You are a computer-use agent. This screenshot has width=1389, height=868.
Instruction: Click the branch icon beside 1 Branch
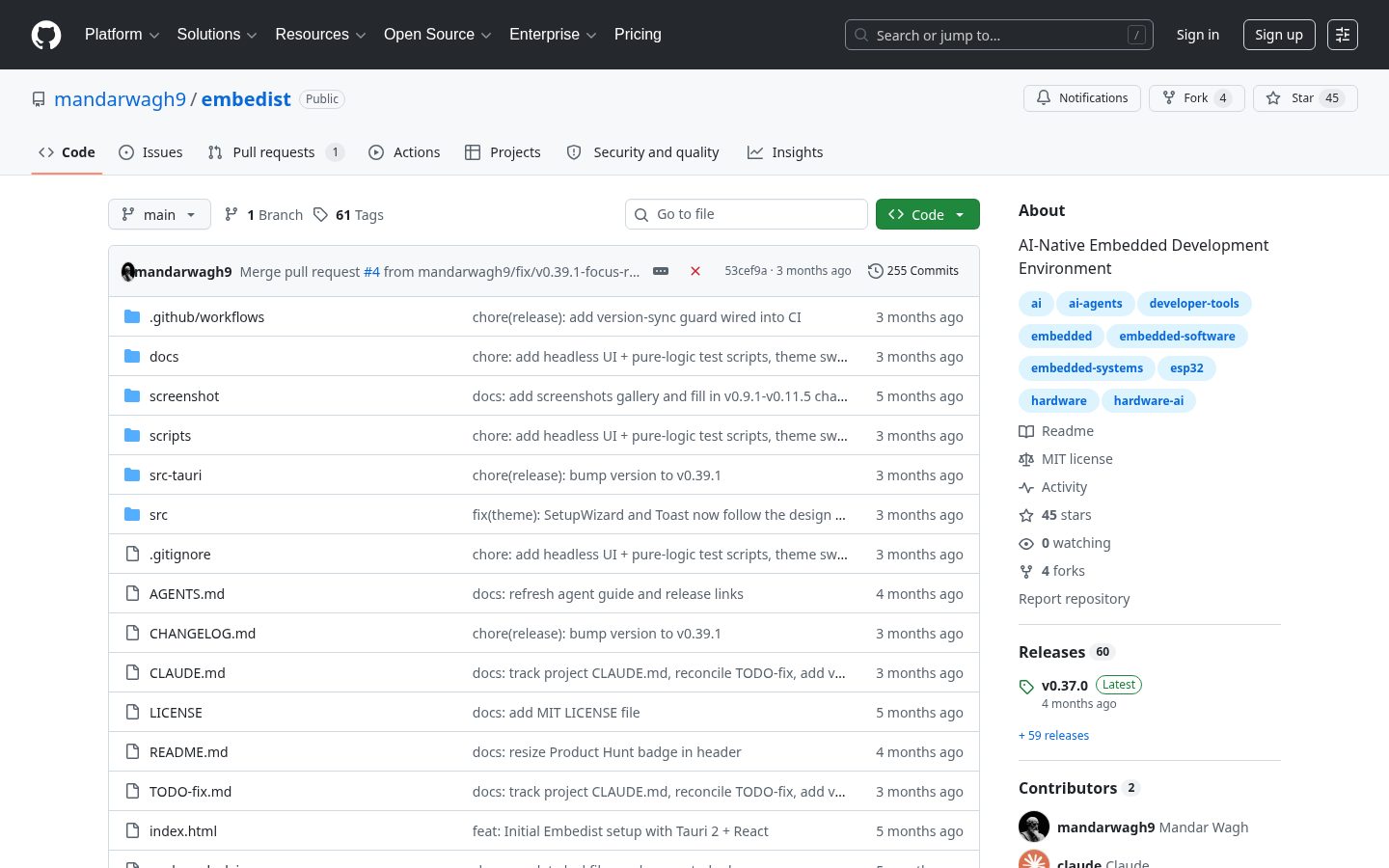pyautogui.click(x=231, y=214)
